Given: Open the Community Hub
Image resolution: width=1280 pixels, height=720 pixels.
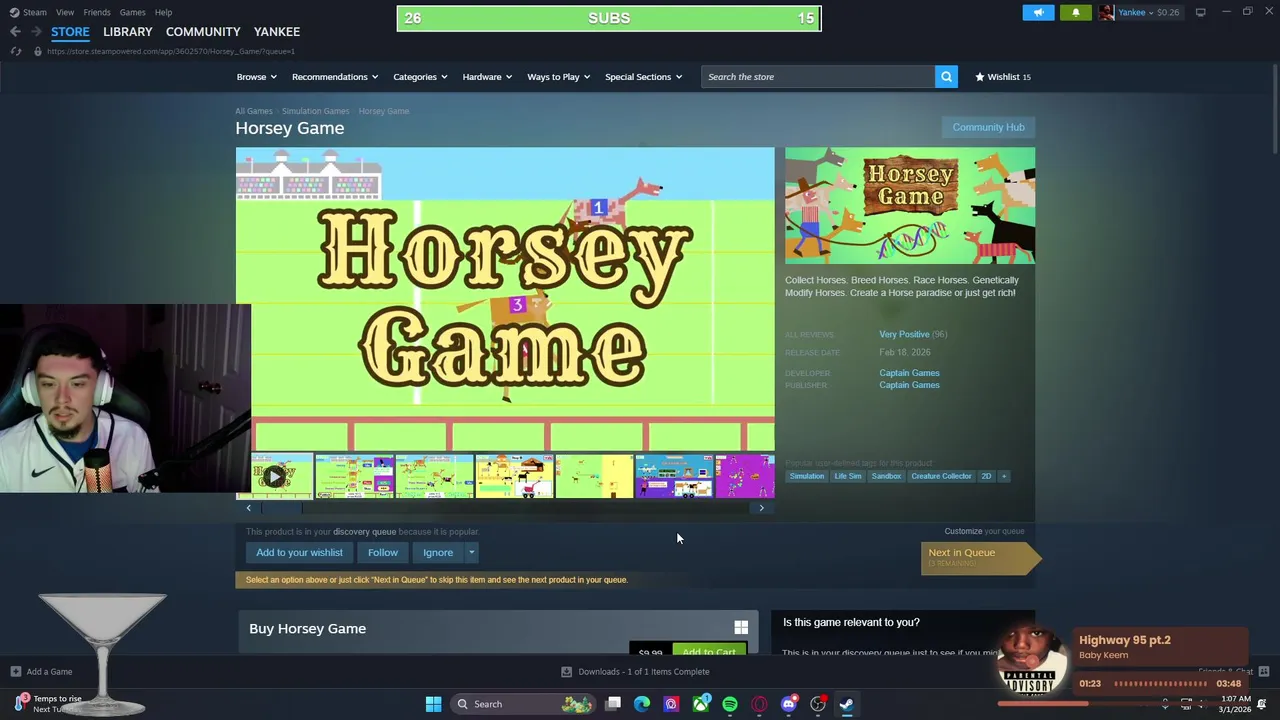Looking at the screenshot, I should click(988, 127).
